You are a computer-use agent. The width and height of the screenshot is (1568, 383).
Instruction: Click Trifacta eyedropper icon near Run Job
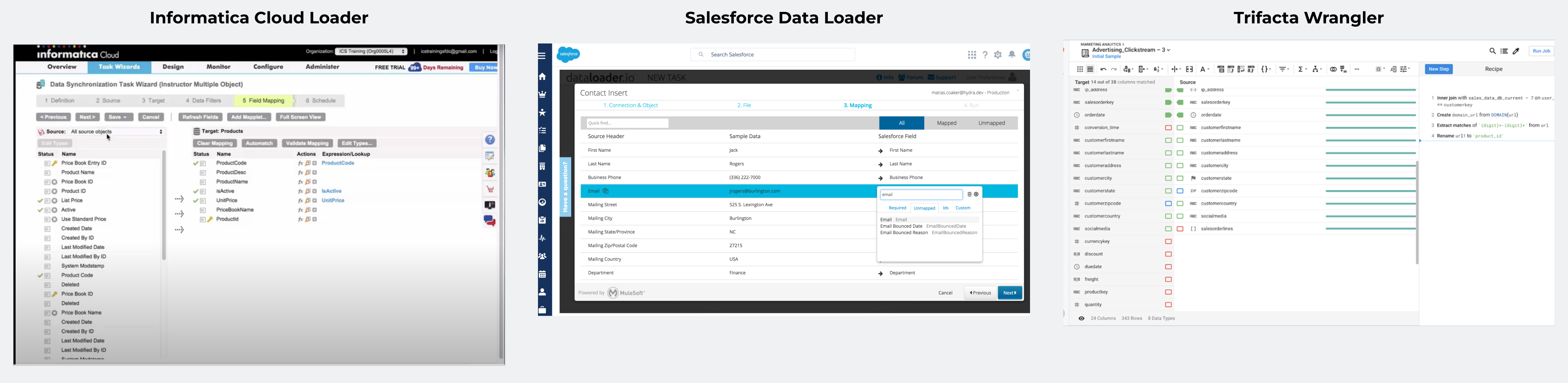pyautogui.click(x=1516, y=51)
